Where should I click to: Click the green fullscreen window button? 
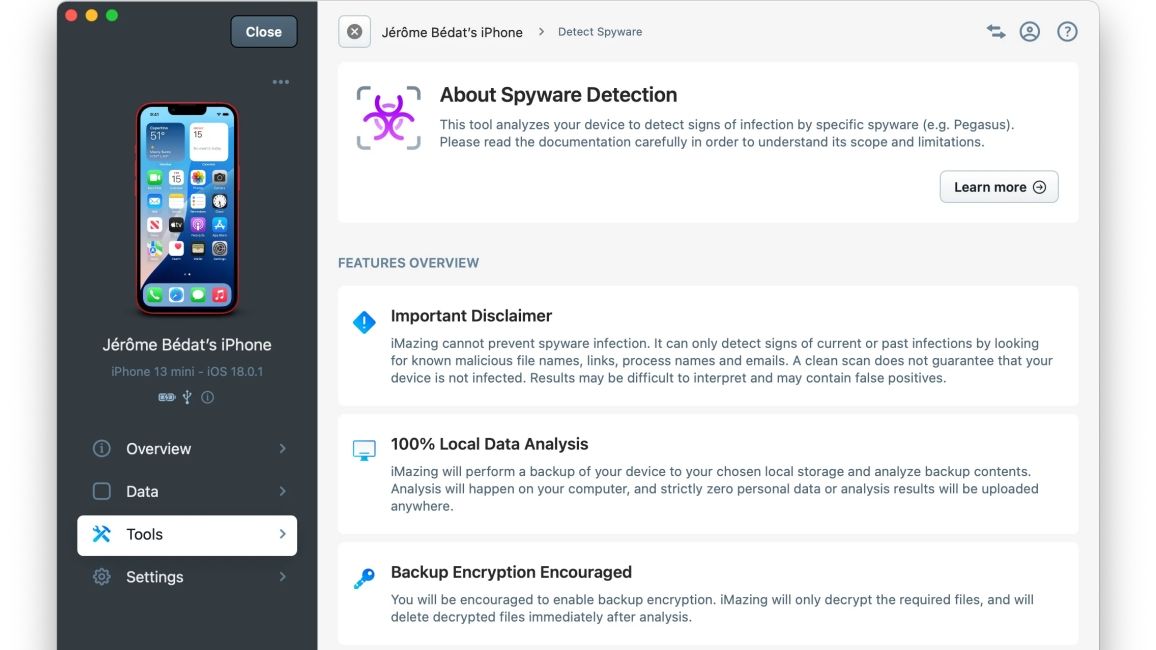(x=112, y=15)
